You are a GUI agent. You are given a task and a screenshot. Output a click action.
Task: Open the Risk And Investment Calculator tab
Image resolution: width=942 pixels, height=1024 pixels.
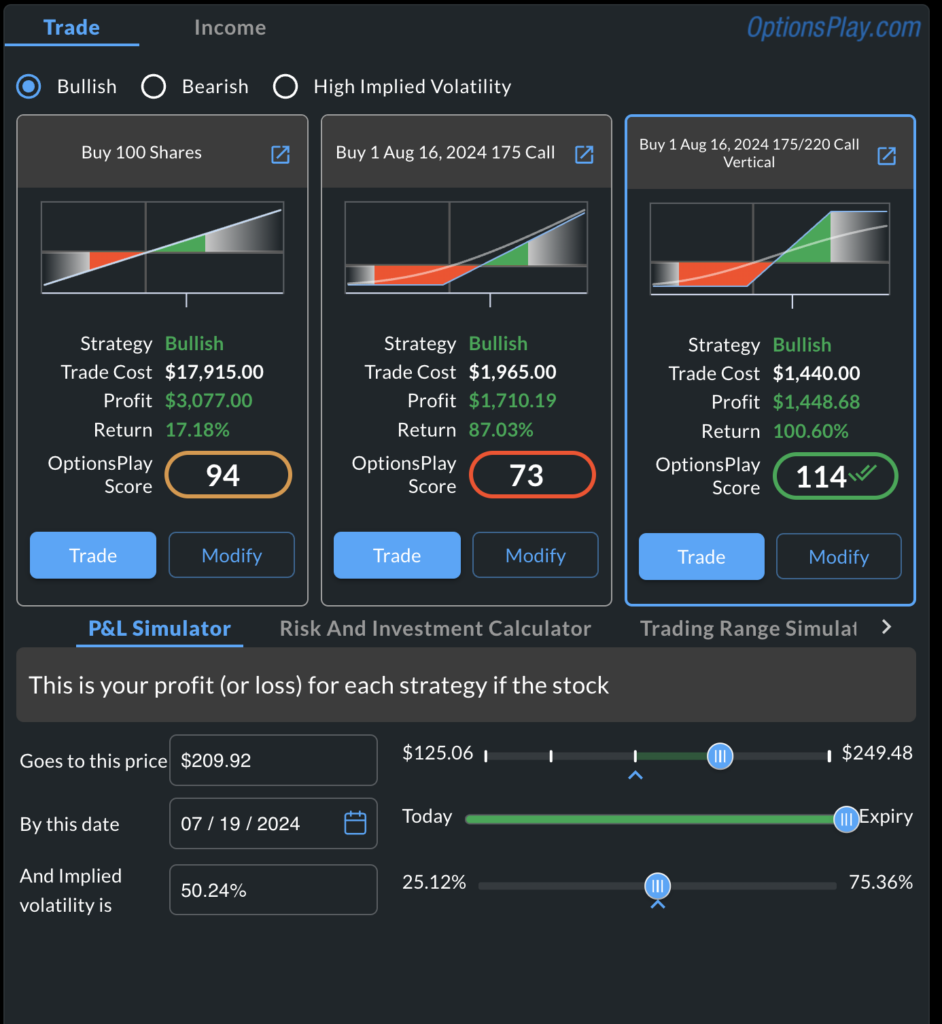coord(434,628)
